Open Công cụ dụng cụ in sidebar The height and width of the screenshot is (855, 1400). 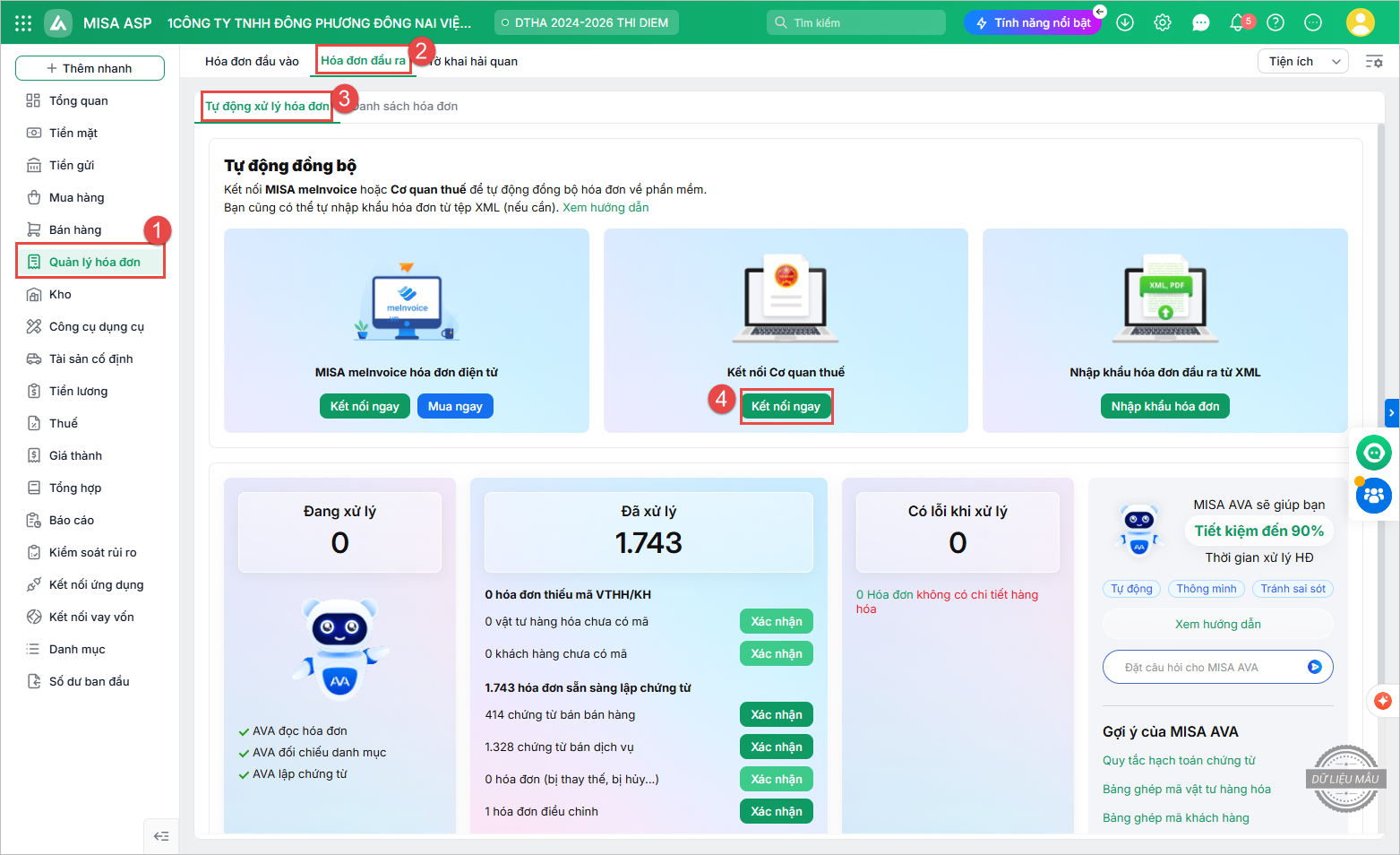90,326
